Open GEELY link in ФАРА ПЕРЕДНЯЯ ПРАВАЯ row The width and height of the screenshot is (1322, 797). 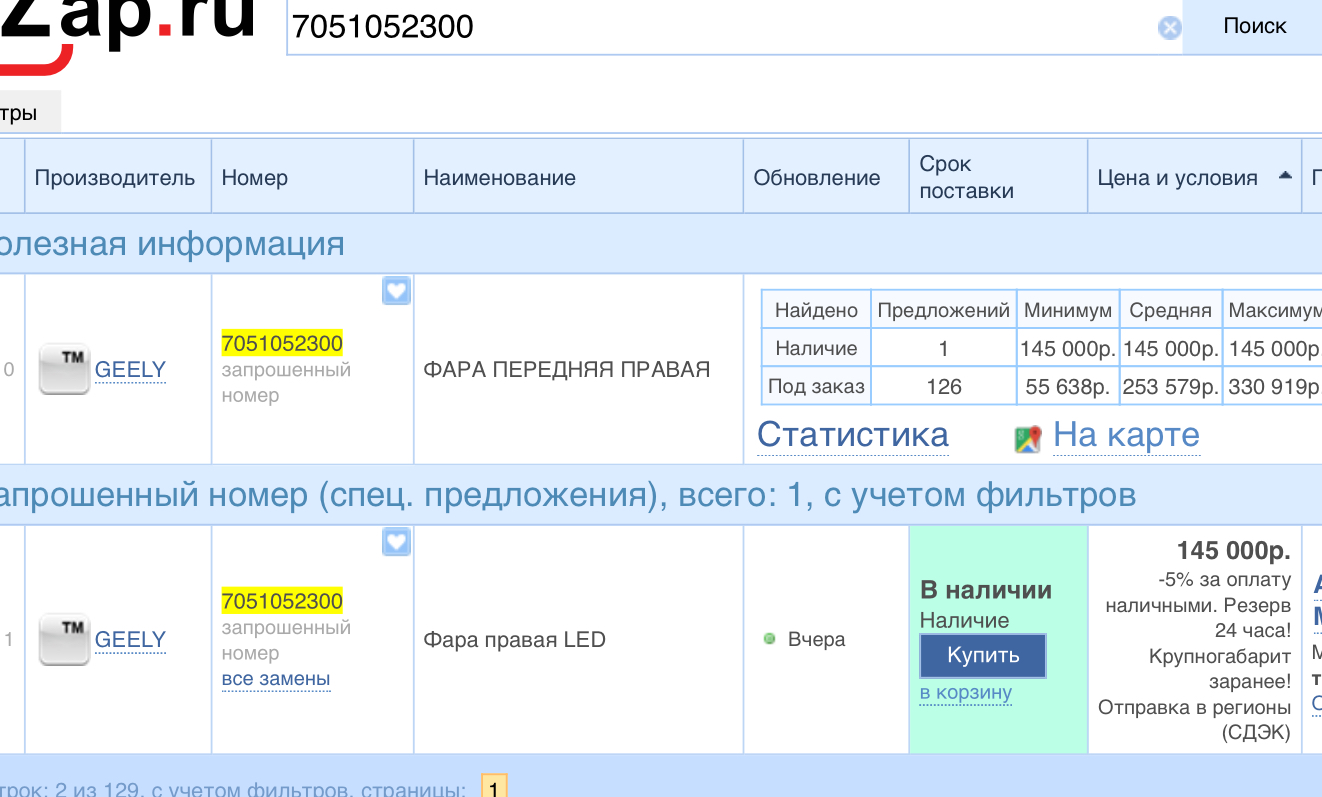point(130,370)
